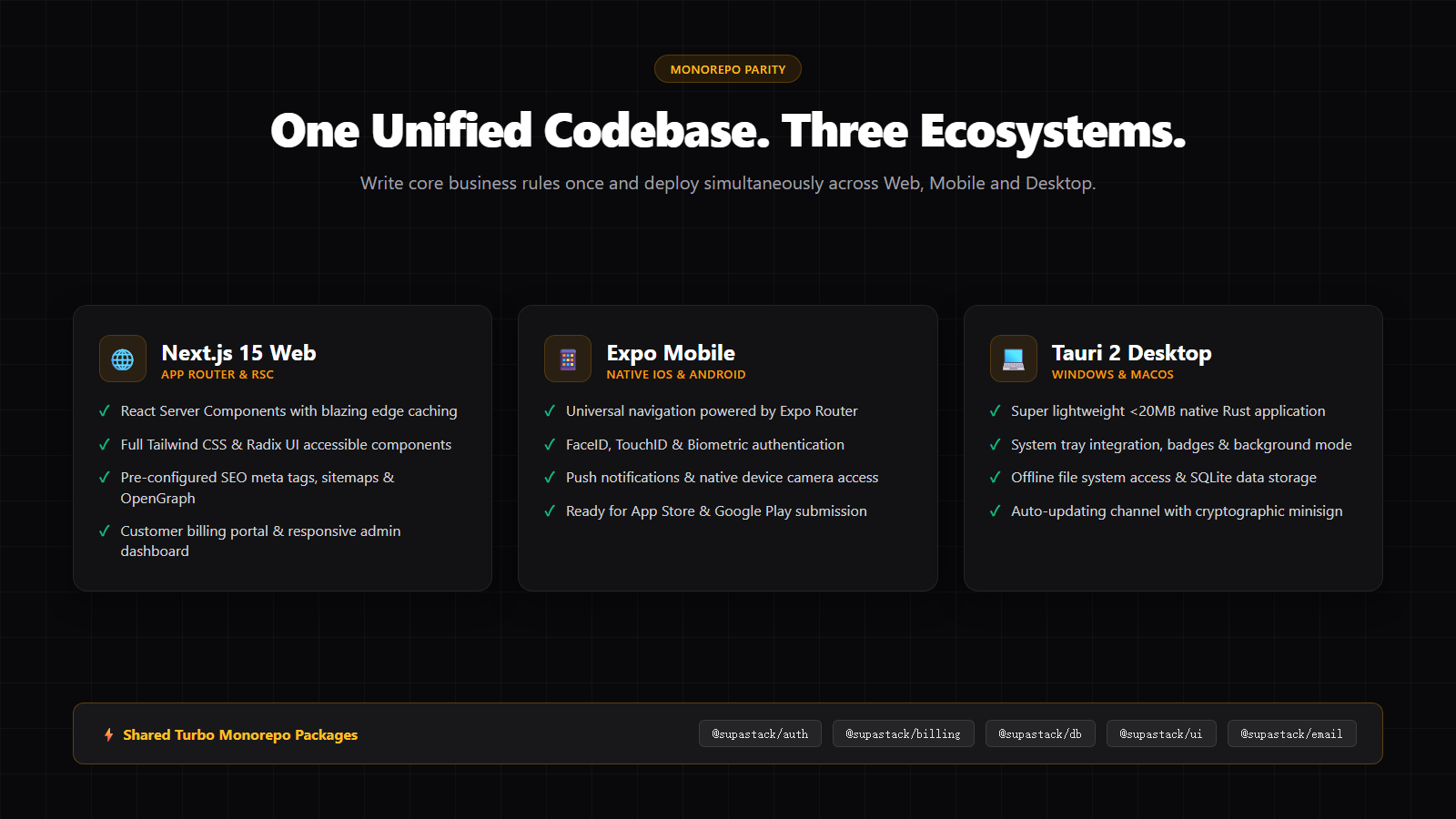The height and width of the screenshot is (819, 1456).
Task: Click the Write core business rules subheading
Action: [x=728, y=183]
